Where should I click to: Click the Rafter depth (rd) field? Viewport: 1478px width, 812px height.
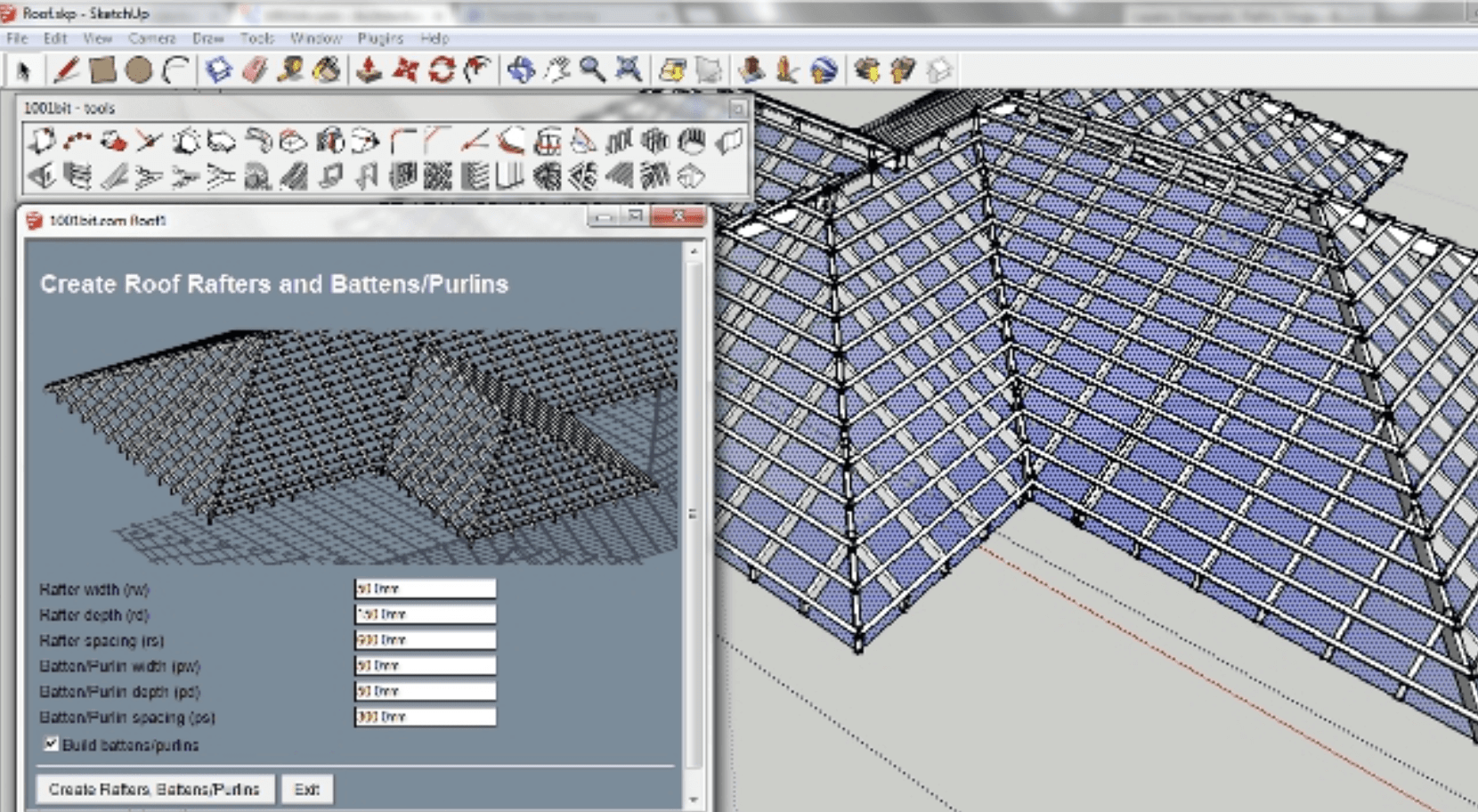point(425,614)
